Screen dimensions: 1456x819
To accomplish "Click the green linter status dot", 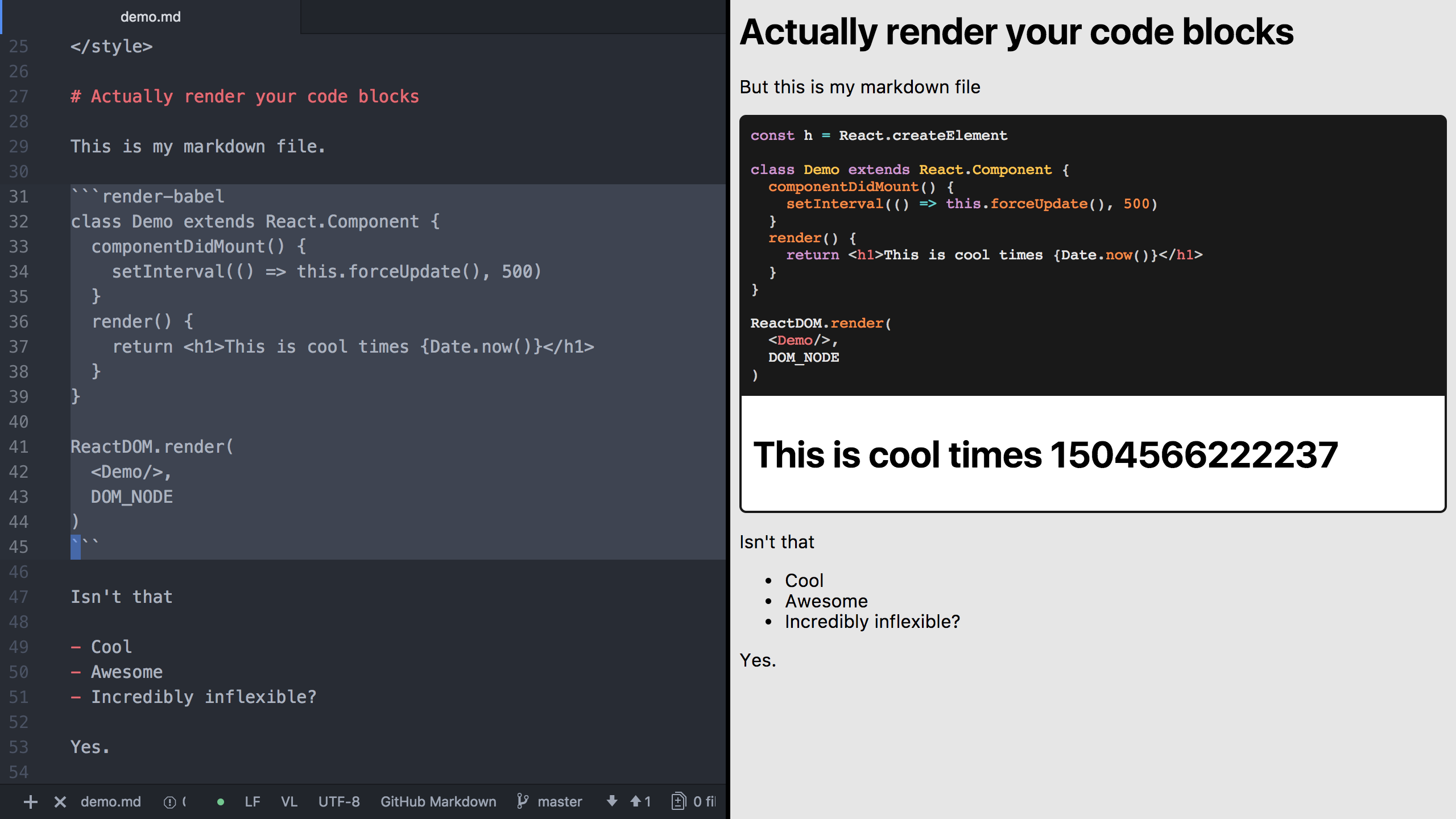I will coord(221,802).
